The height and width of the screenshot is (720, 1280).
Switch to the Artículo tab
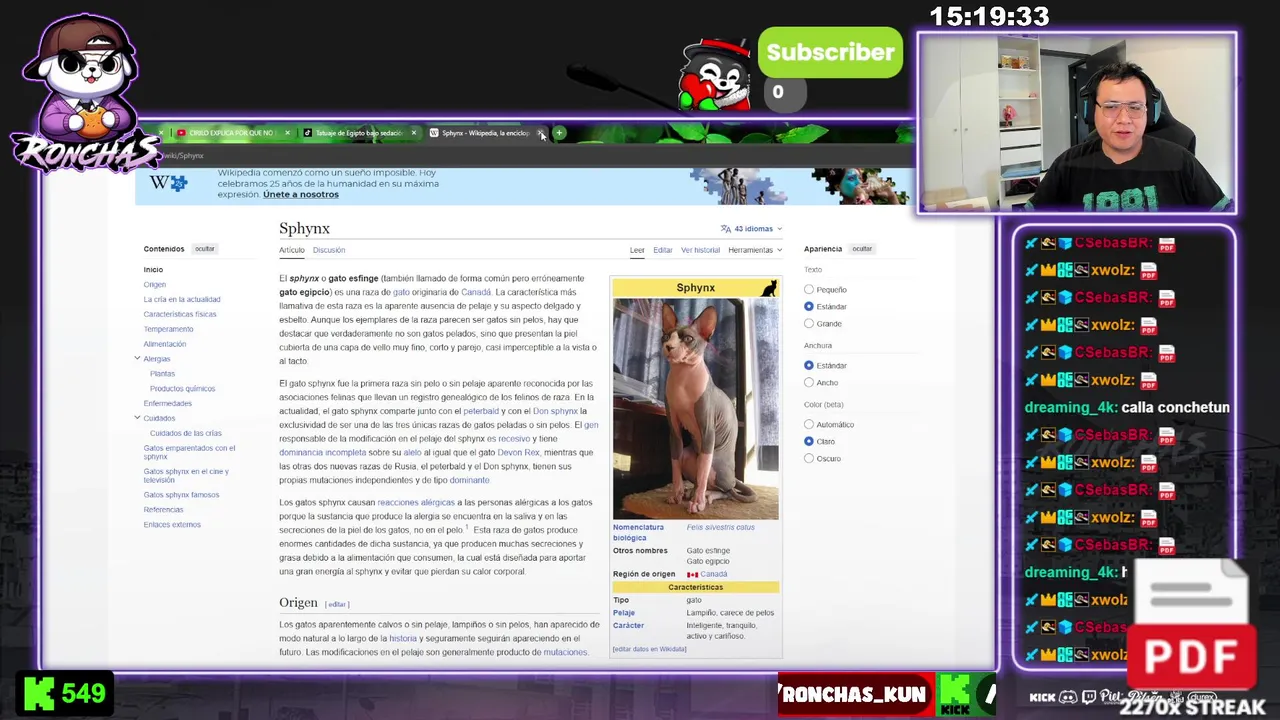291,250
